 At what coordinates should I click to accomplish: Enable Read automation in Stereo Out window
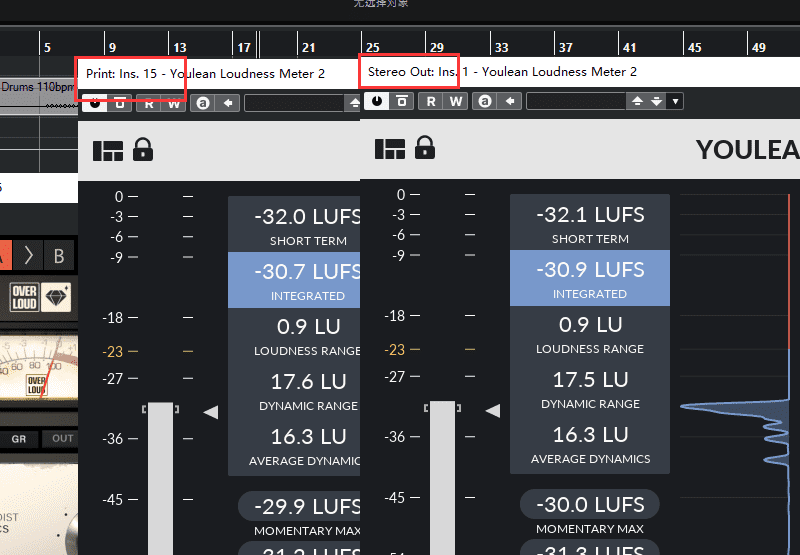[431, 101]
